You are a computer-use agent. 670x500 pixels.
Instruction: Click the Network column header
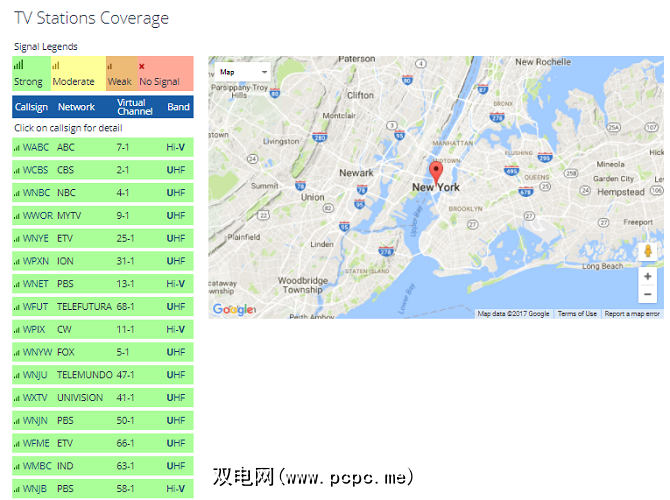tap(76, 107)
